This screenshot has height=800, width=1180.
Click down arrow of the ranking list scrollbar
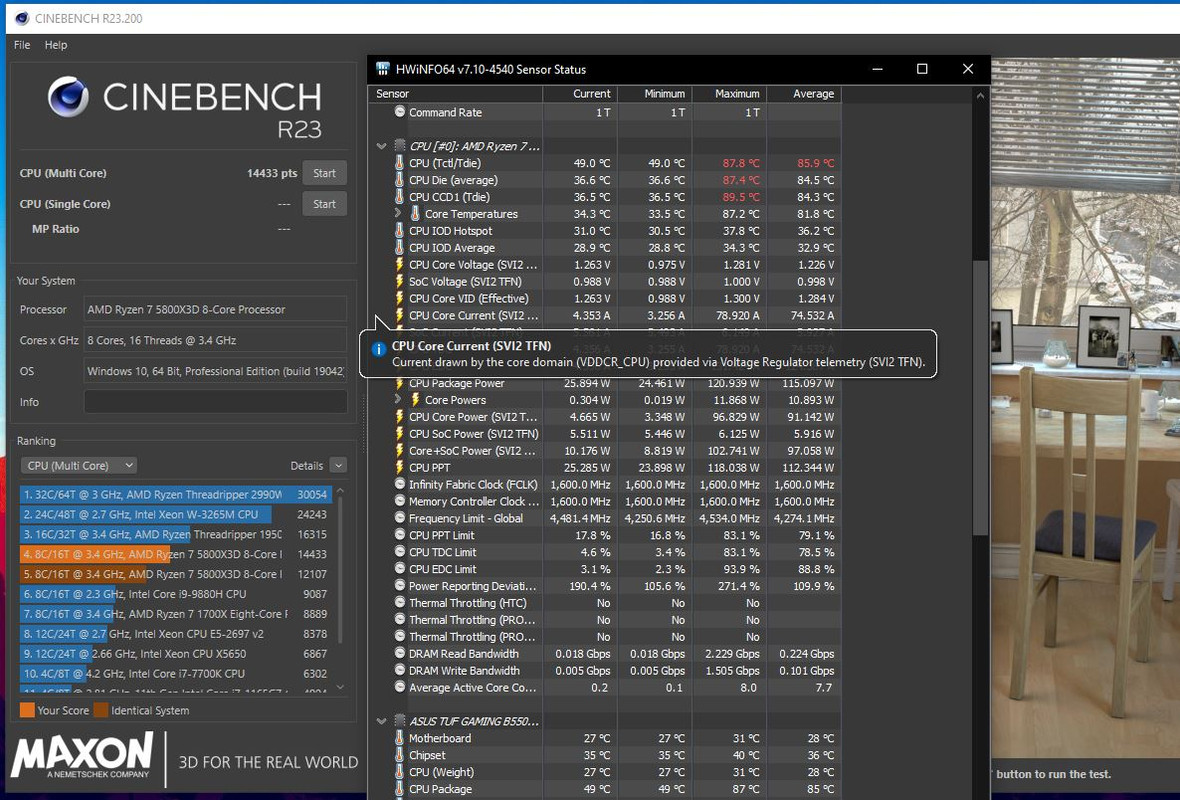click(x=340, y=686)
